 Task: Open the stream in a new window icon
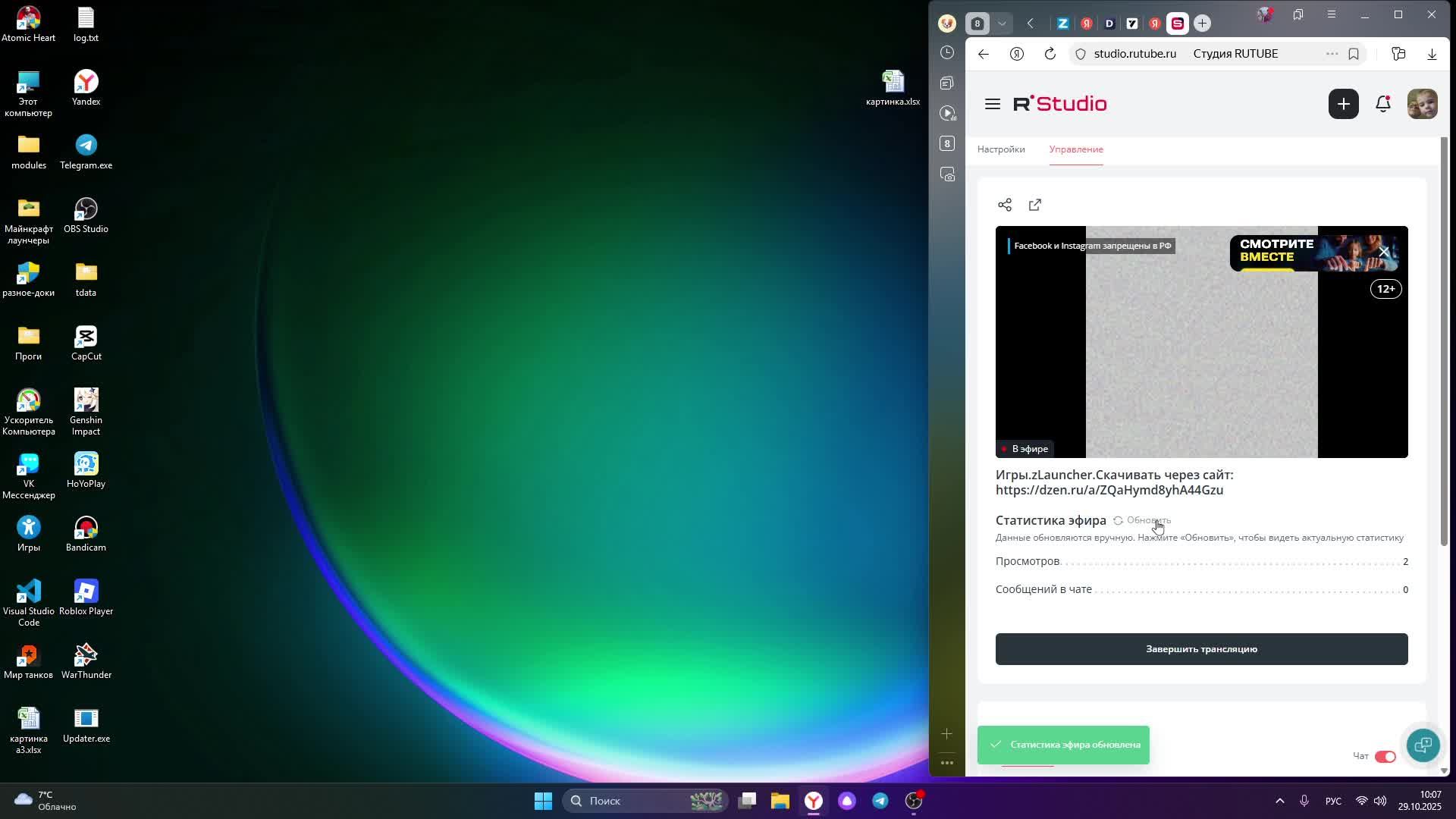[x=1035, y=205]
